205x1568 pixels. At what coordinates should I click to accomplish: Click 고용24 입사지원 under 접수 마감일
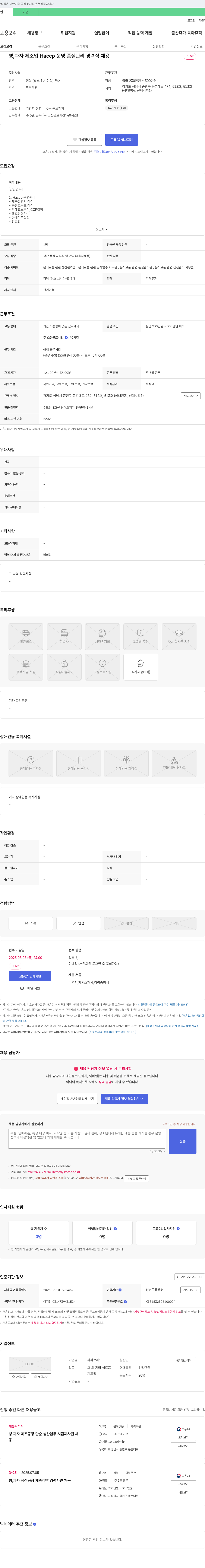(x=30, y=976)
